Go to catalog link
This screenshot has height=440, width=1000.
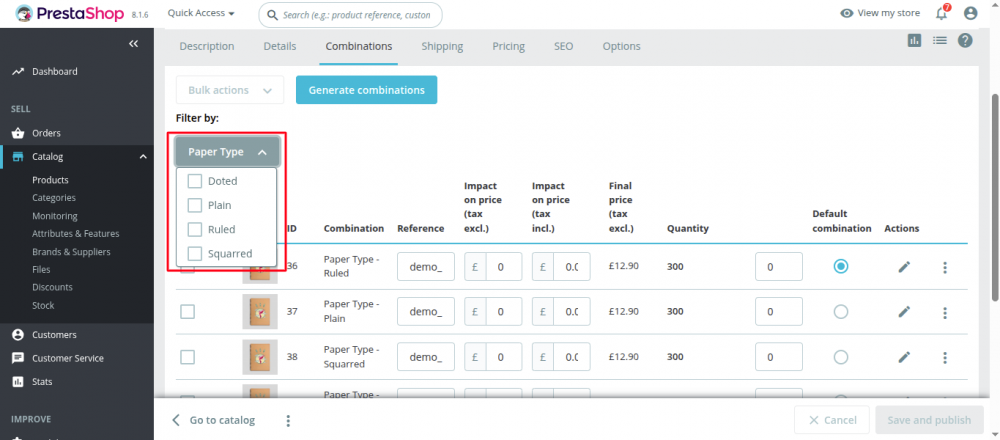coord(213,420)
